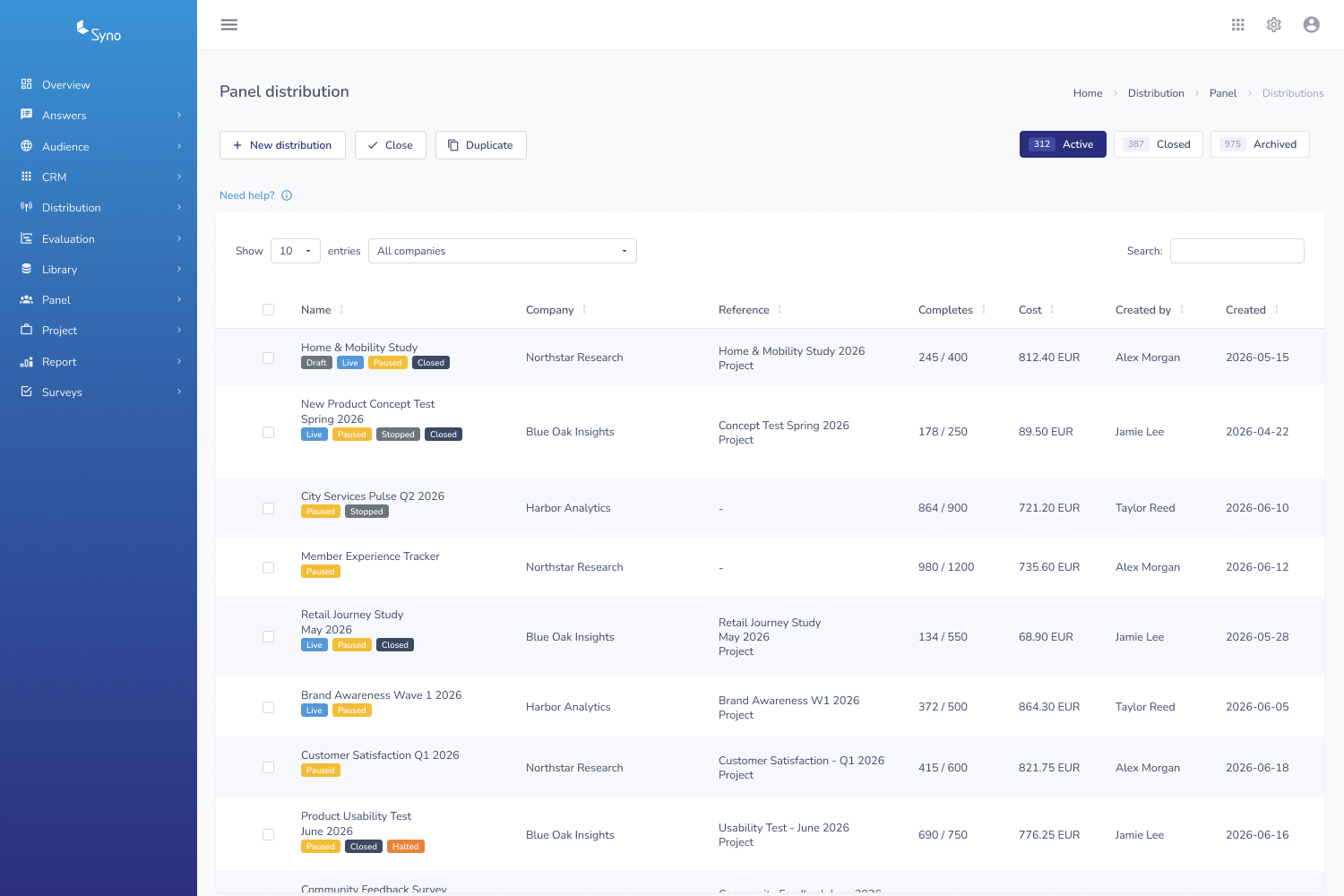
Task: Expand the Panel sidebar submenu chevron
Action: coord(179,299)
